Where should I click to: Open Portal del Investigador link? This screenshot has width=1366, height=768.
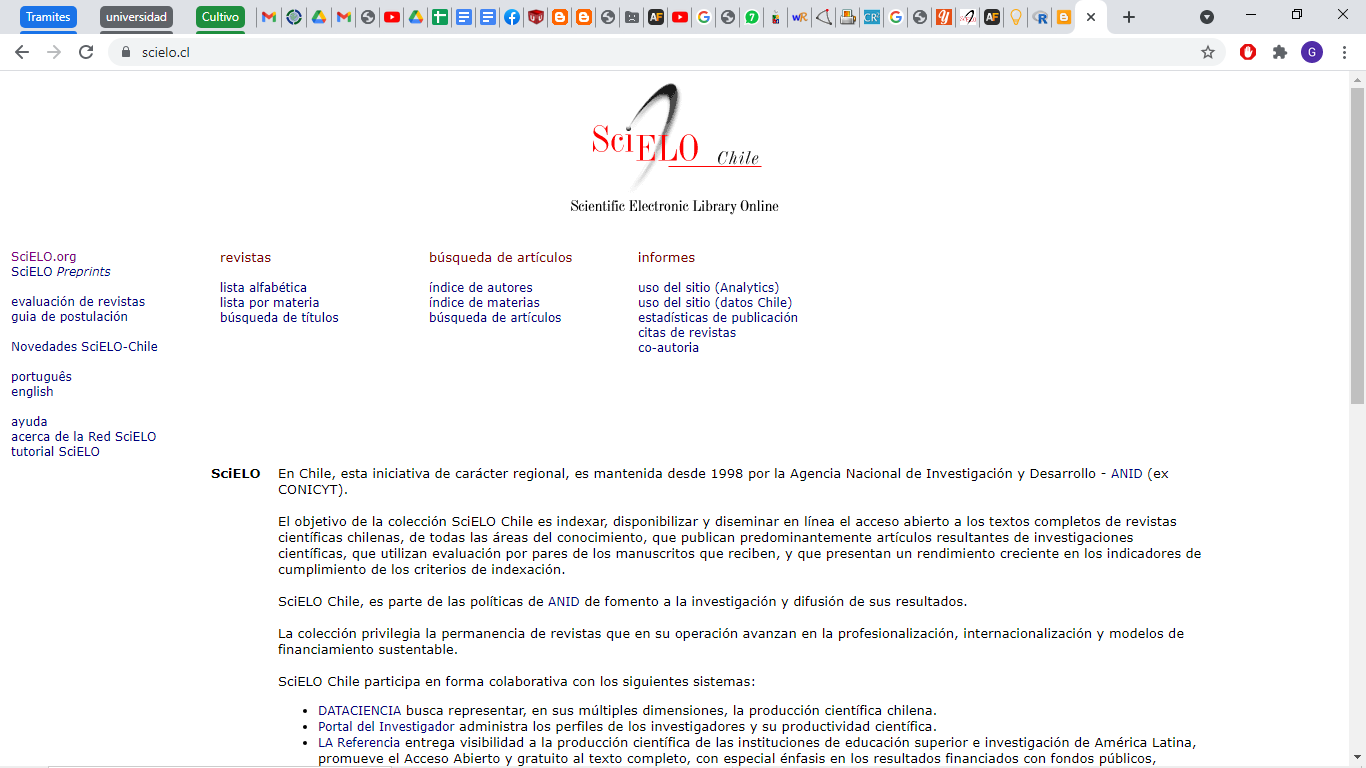[386, 727]
